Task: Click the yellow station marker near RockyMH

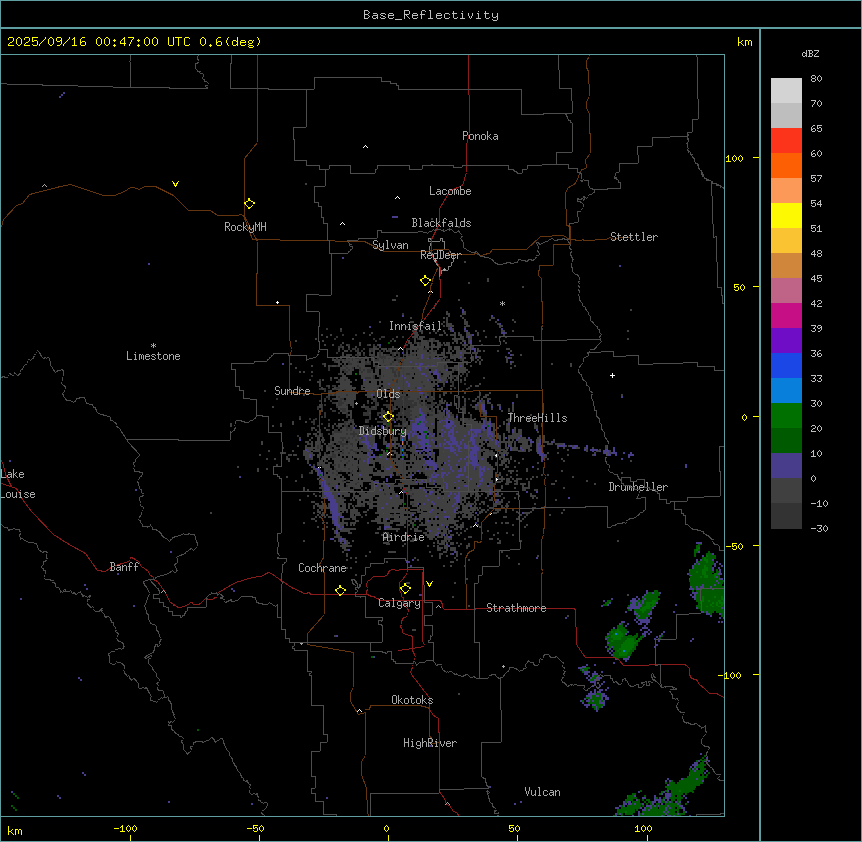Action: (250, 204)
